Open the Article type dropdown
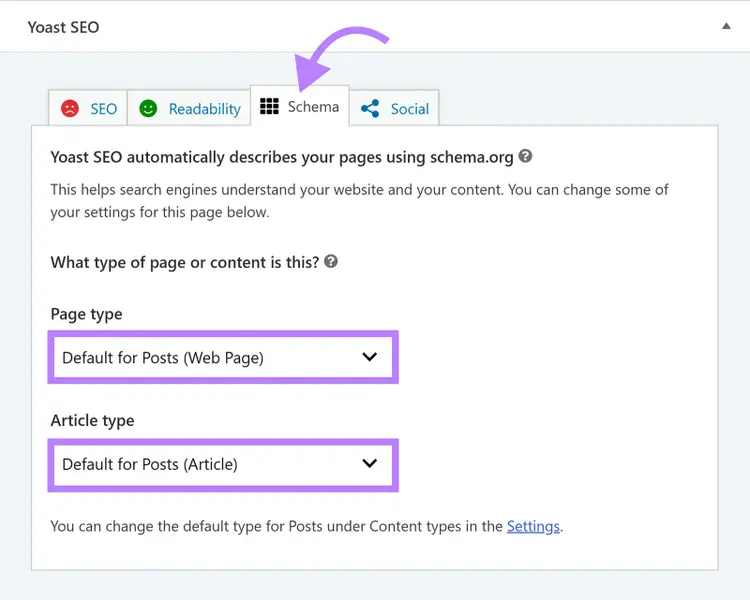The image size is (750, 600). (223, 464)
